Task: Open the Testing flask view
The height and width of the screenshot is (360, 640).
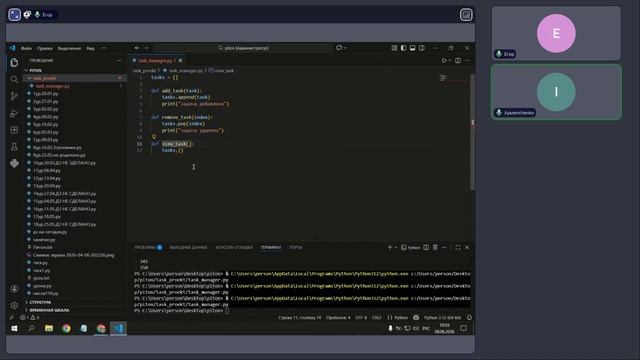Action: pos(14,147)
